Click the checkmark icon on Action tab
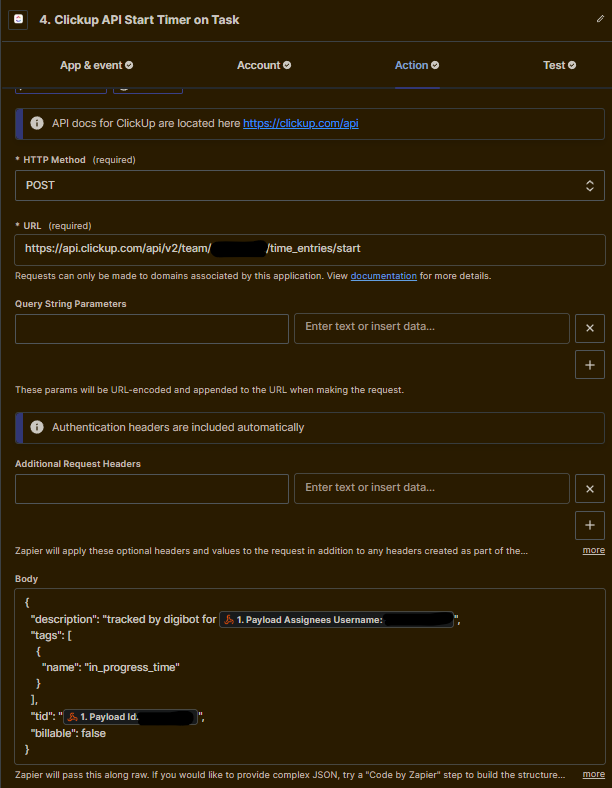 (x=435, y=65)
